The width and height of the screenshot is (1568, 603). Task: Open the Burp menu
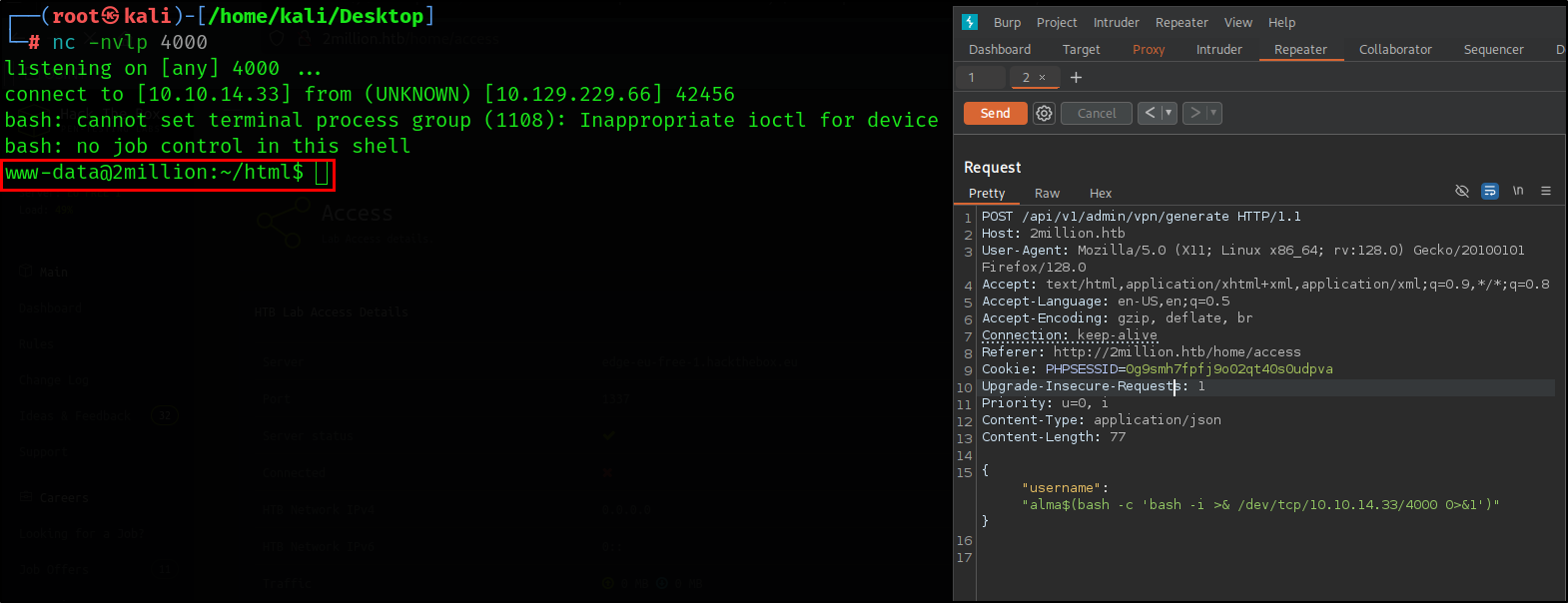click(x=1007, y=22)
